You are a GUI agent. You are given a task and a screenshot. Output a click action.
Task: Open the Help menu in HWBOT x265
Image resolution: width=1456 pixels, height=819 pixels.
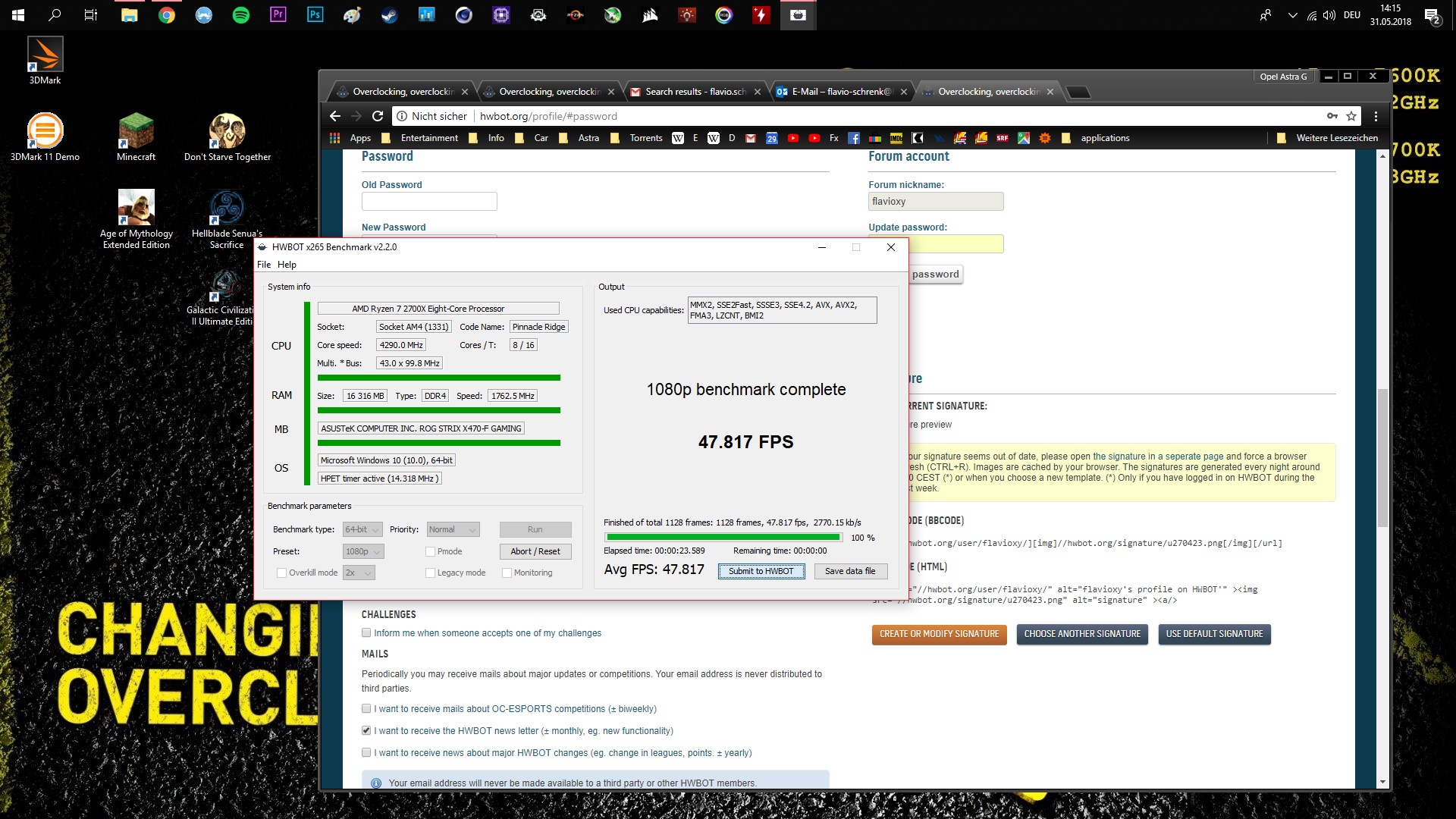287,265
